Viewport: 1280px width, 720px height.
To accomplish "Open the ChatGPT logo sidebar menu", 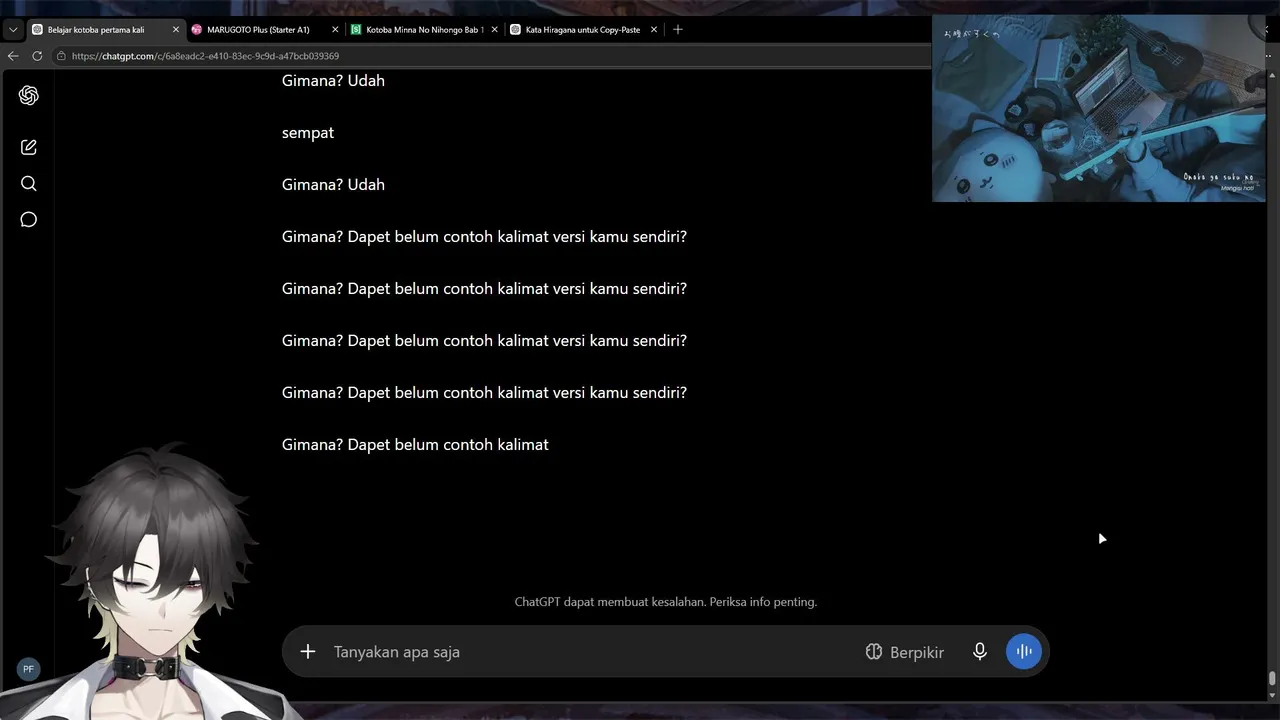I will pyautogui.click(x=28, y=95).
